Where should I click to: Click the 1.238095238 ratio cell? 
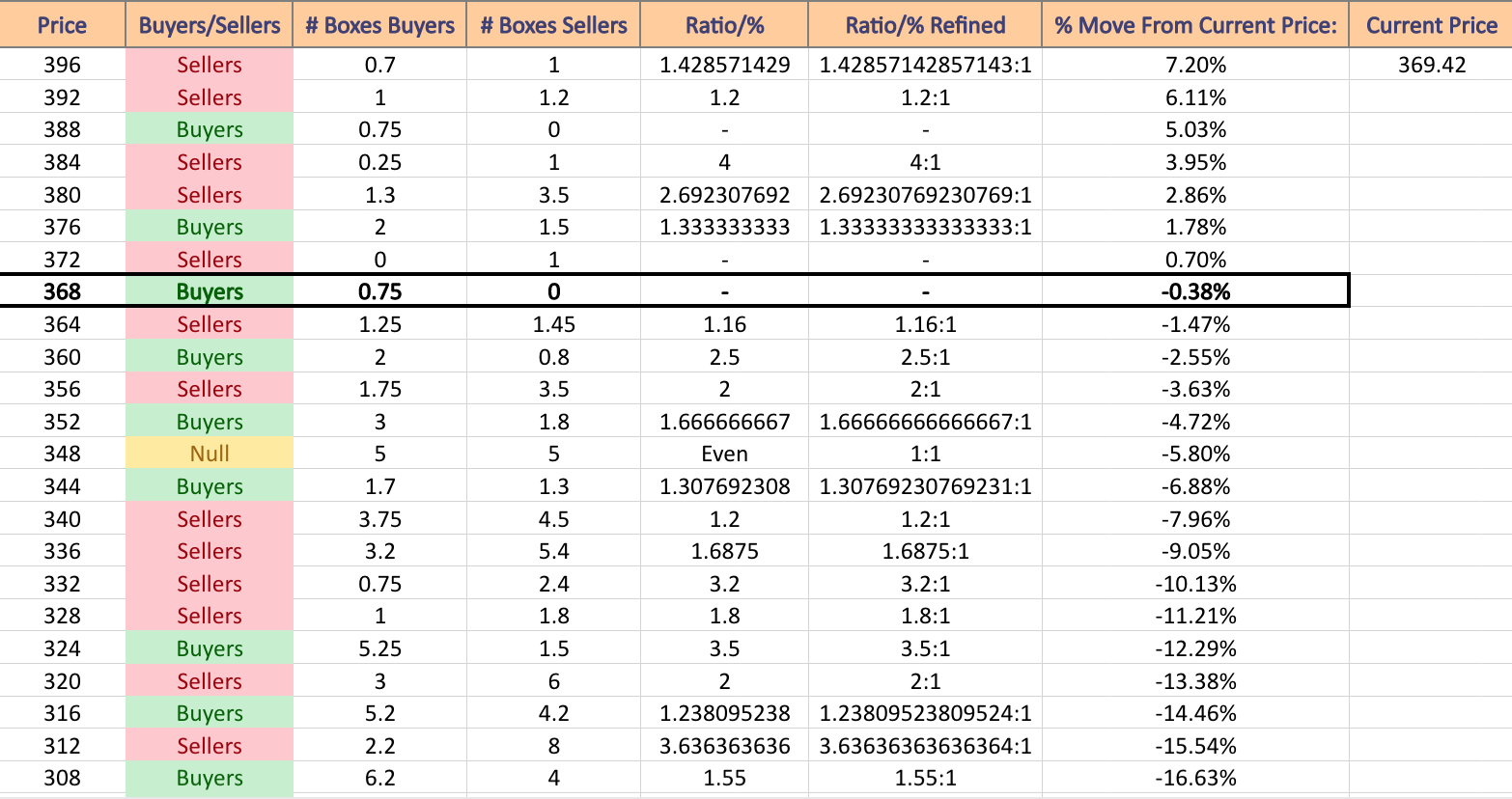point(724,713)
